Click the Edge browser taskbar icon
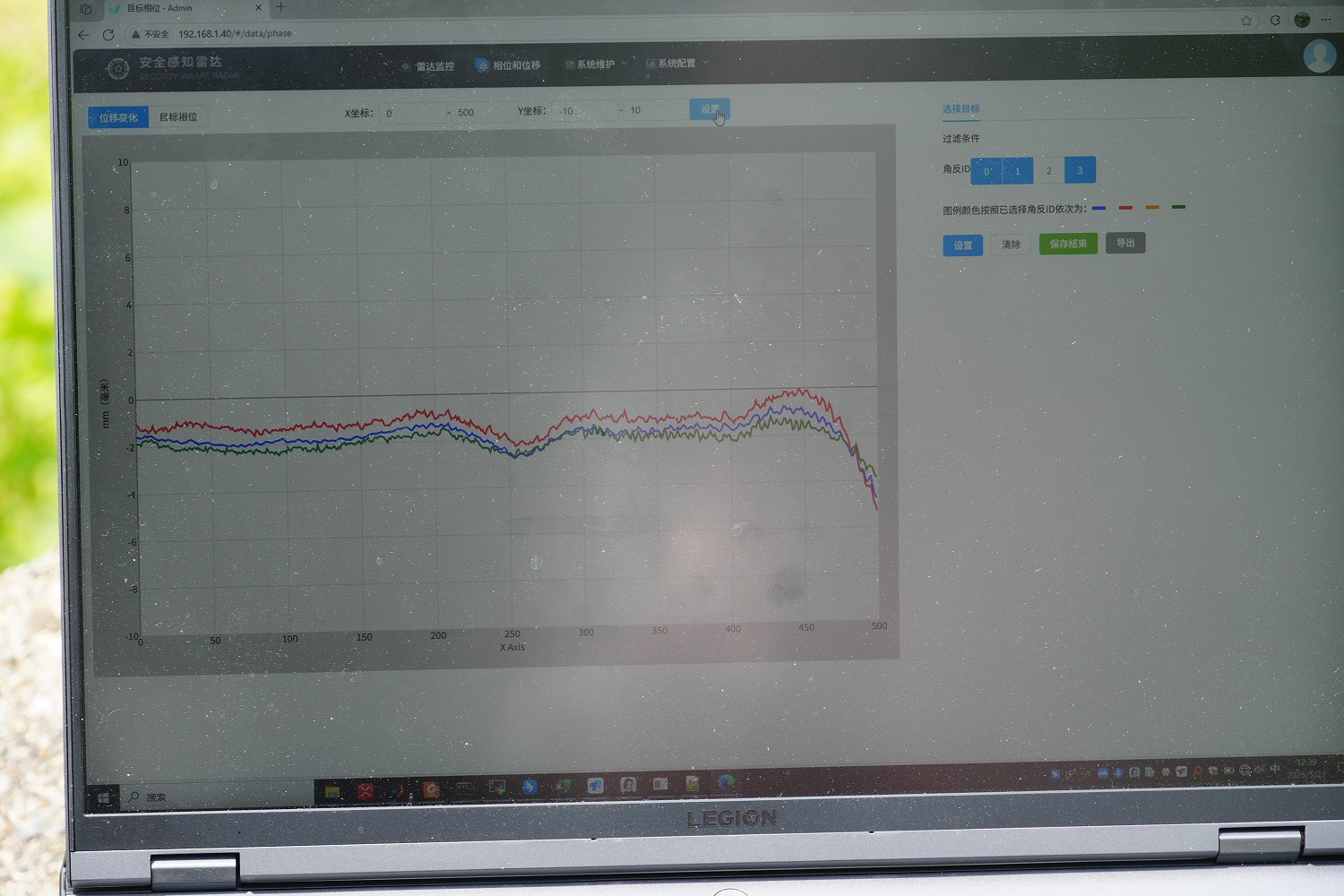The height and width of the screenshot is (896, 1344). point(726,783)
